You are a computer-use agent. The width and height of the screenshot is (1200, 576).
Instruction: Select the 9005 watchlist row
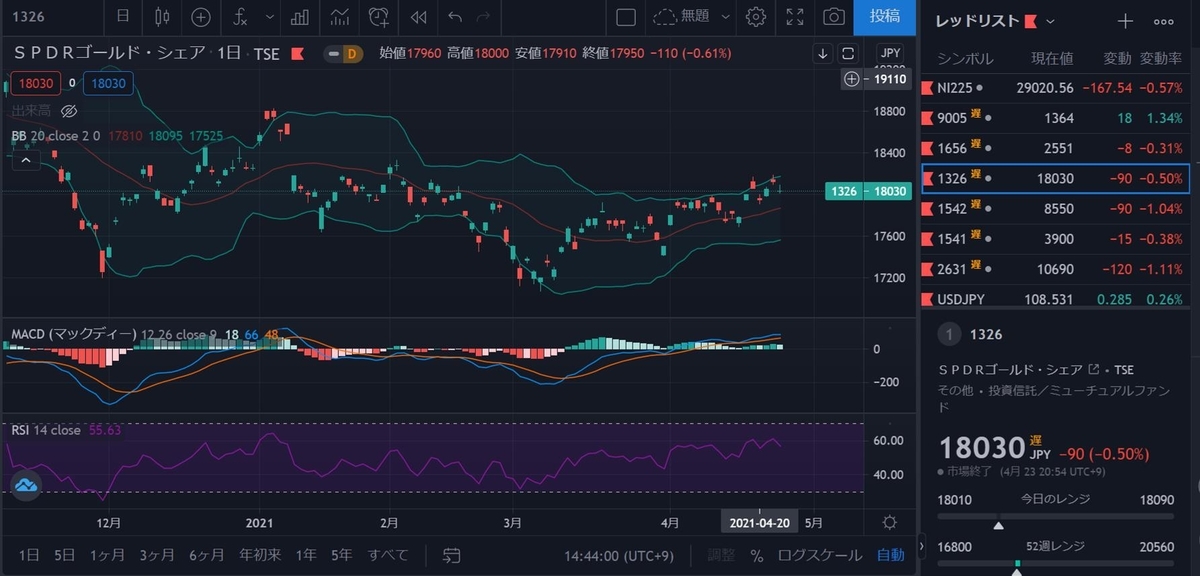pos(1055,118)
